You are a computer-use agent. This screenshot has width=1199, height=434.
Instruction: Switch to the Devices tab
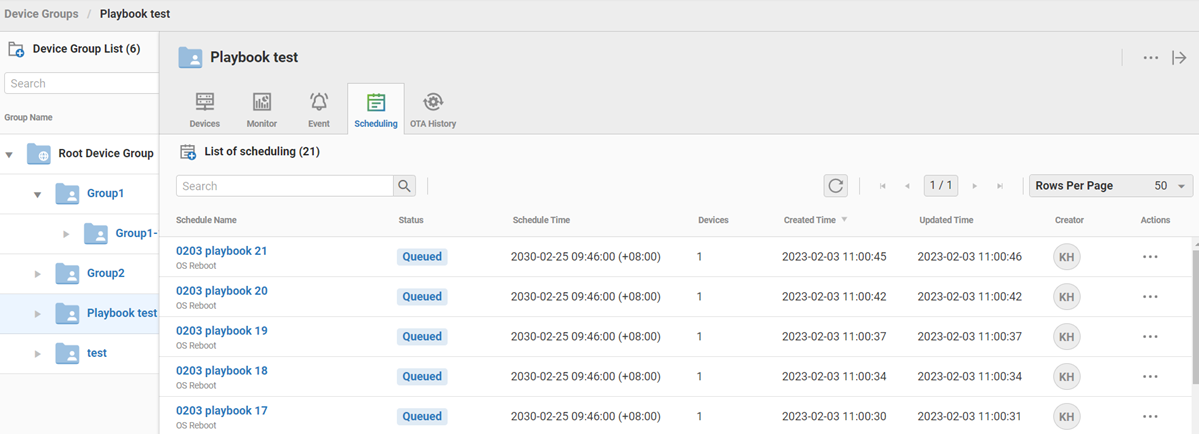tap(205, 110)
